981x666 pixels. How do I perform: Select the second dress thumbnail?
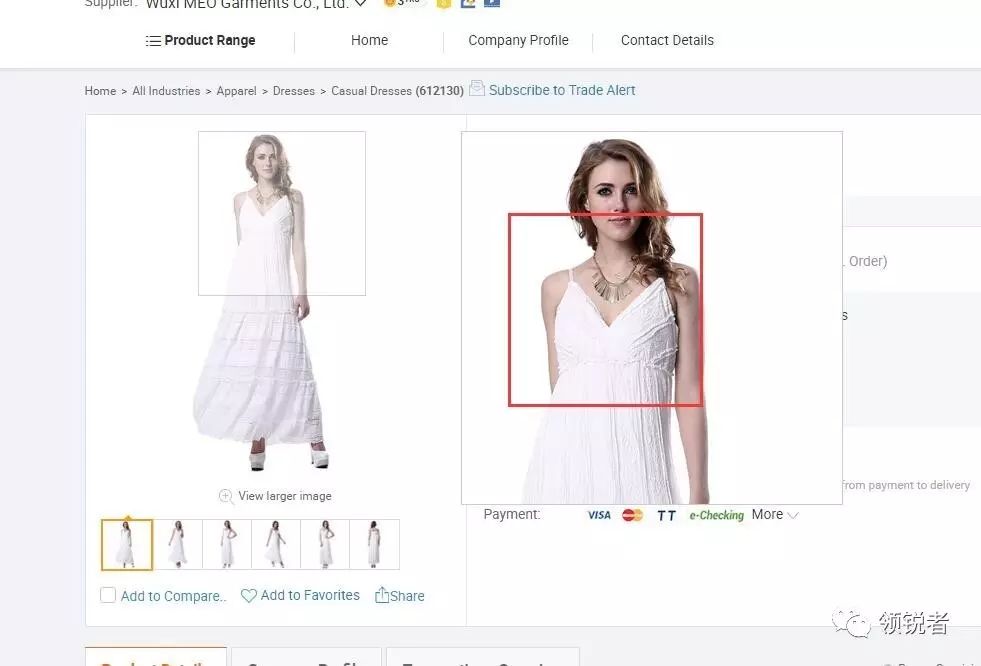pyautogui.click(x=178, y=545)
